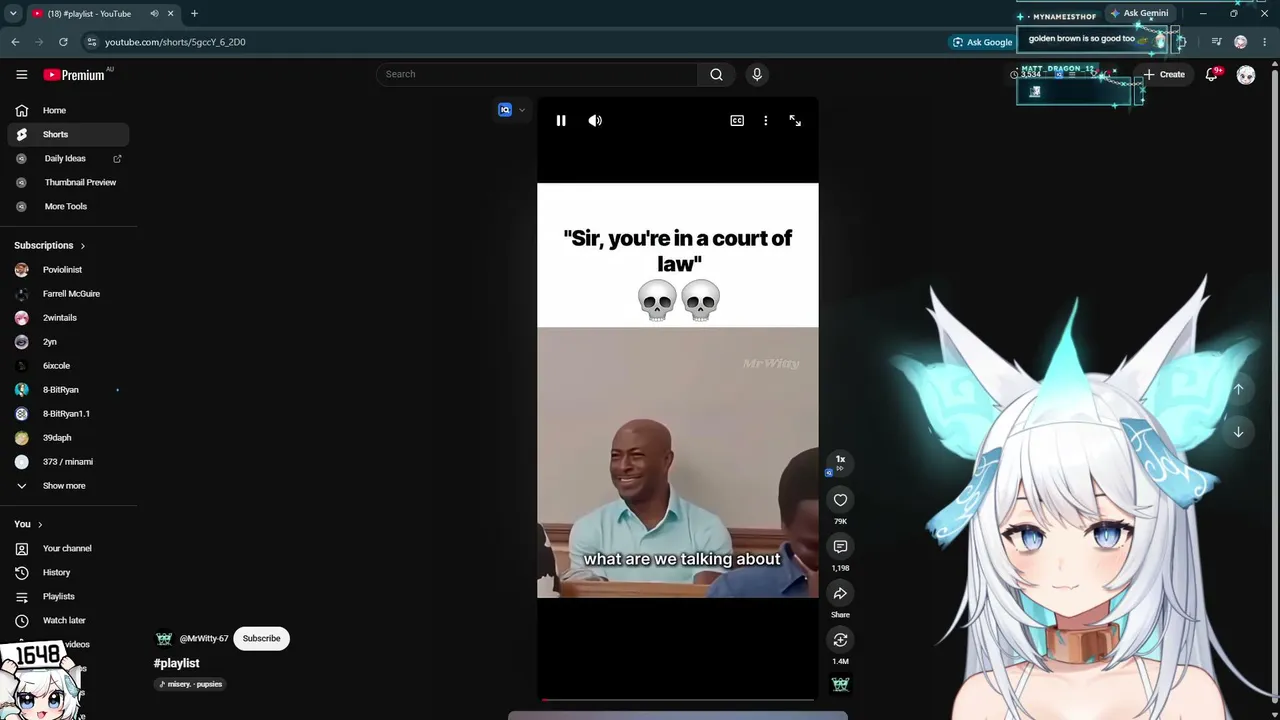Go to previous Short with up arrow
Image resolution: width=1280 pixels, height=720 pixels.
pyautogui.click(x=1238, y=389)
